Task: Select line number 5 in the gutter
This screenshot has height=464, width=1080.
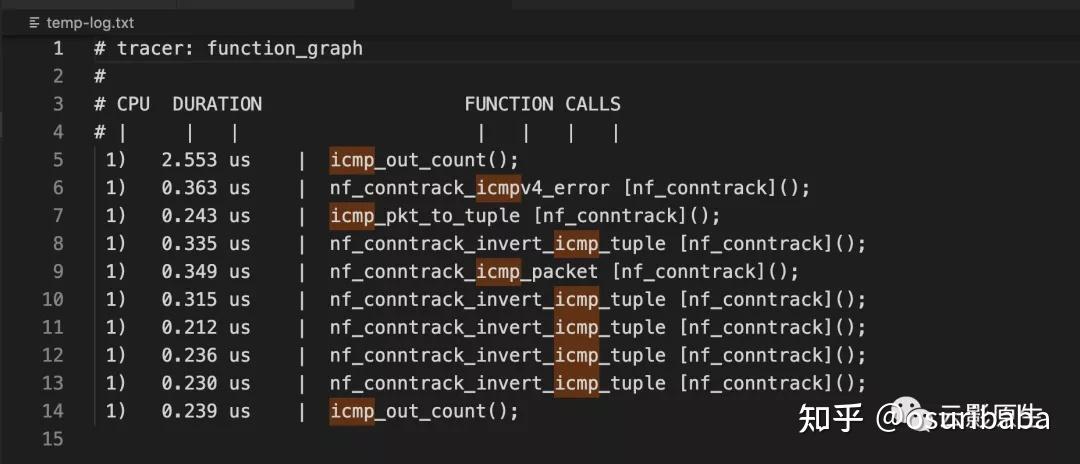Action: coord(58,160)
